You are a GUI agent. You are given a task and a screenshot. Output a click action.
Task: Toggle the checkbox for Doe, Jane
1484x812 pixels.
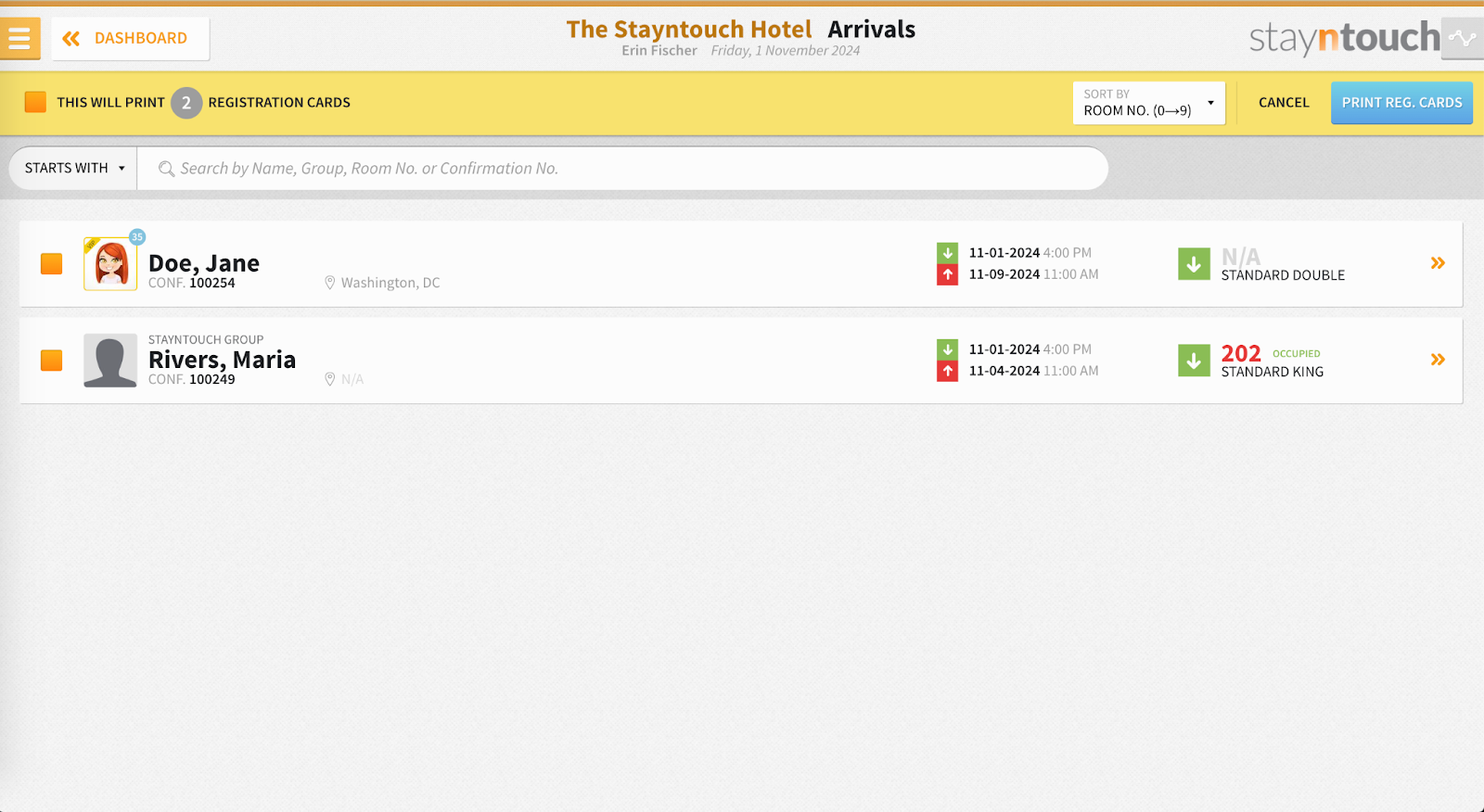pyautogui.click(x=52, y=264)
